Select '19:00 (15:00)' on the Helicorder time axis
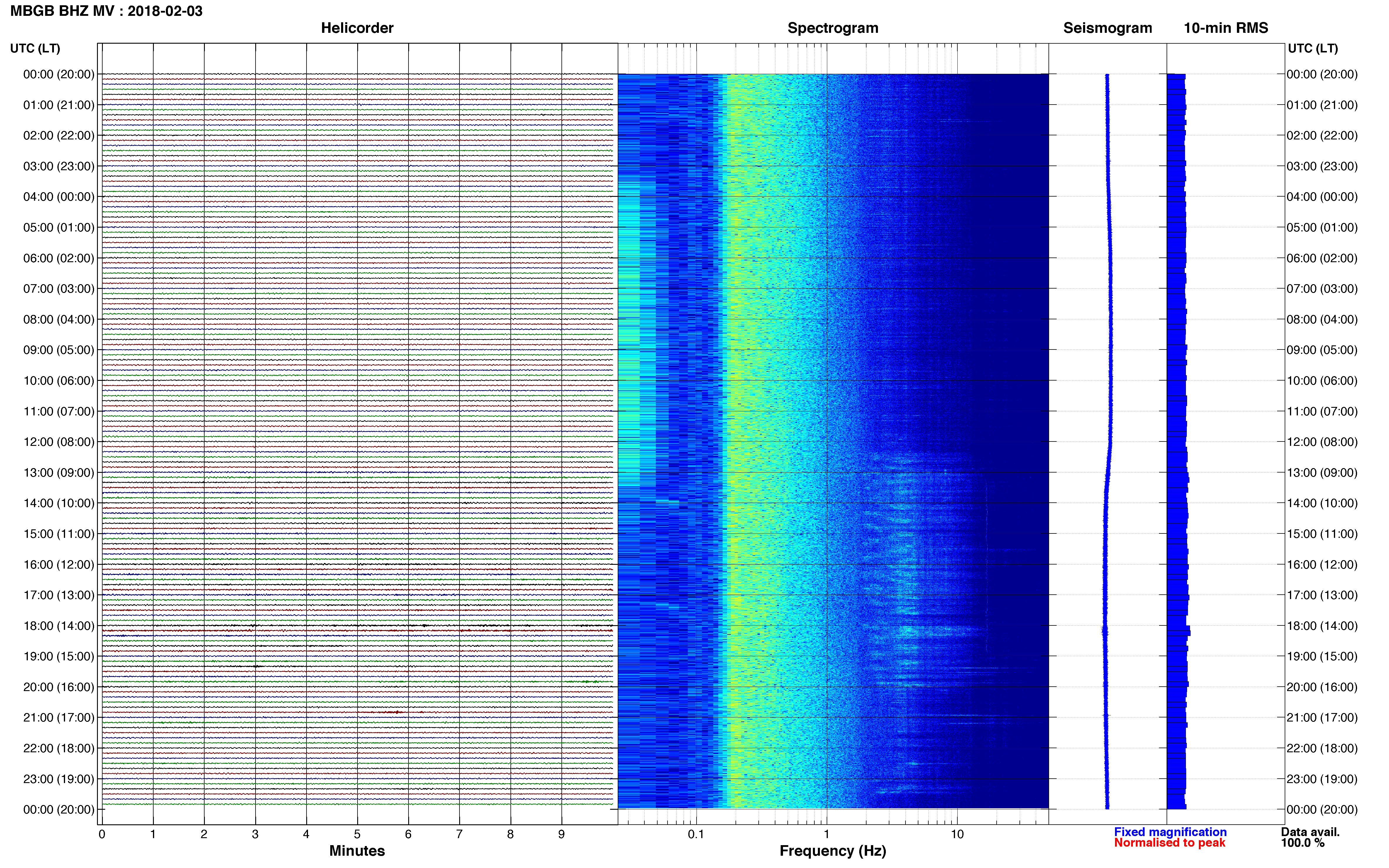This screenshot has height=868, width=1389. coord(59,656)
